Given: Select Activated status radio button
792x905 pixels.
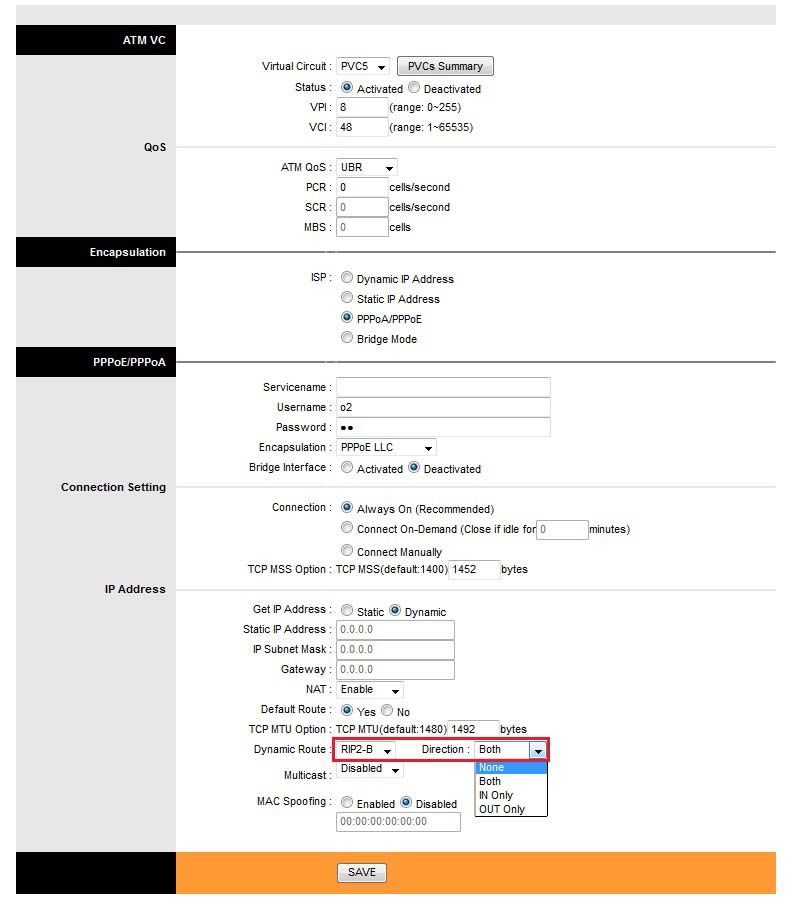Looking at the screenshot, I should click(346, 88).
